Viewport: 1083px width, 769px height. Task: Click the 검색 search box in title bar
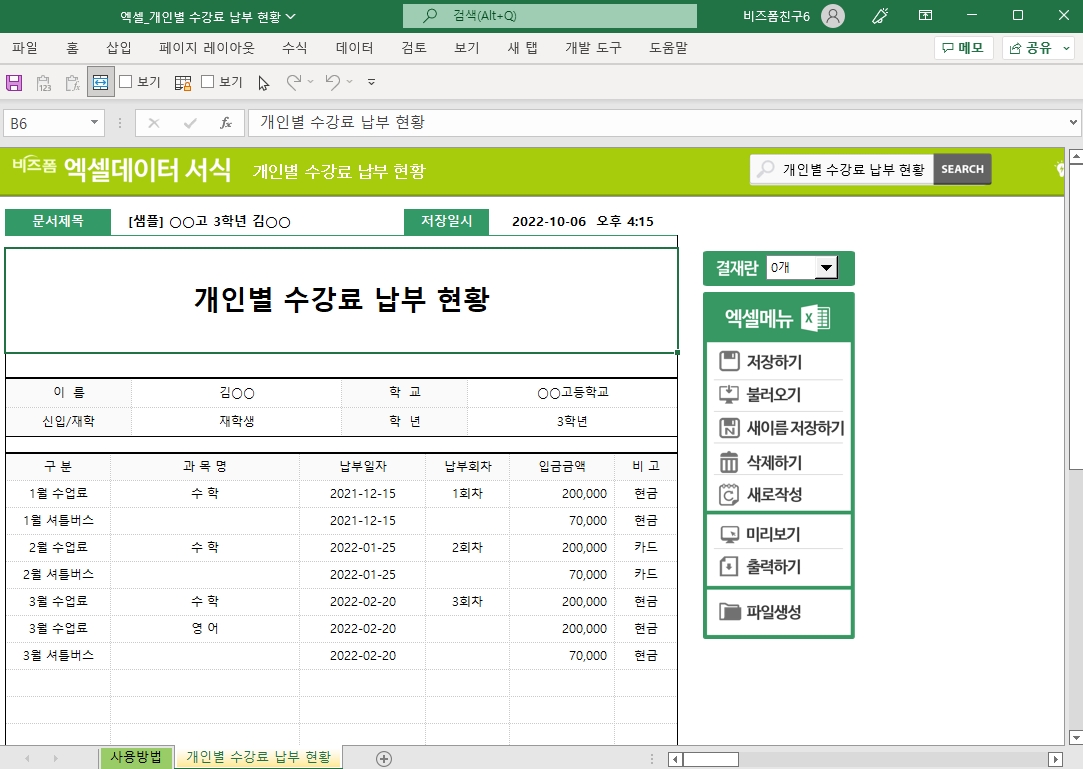click(549, 16)
